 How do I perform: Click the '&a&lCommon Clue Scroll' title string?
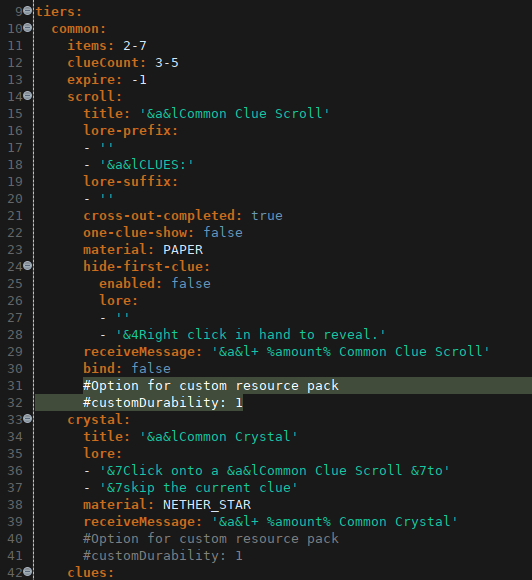[234, 114]
